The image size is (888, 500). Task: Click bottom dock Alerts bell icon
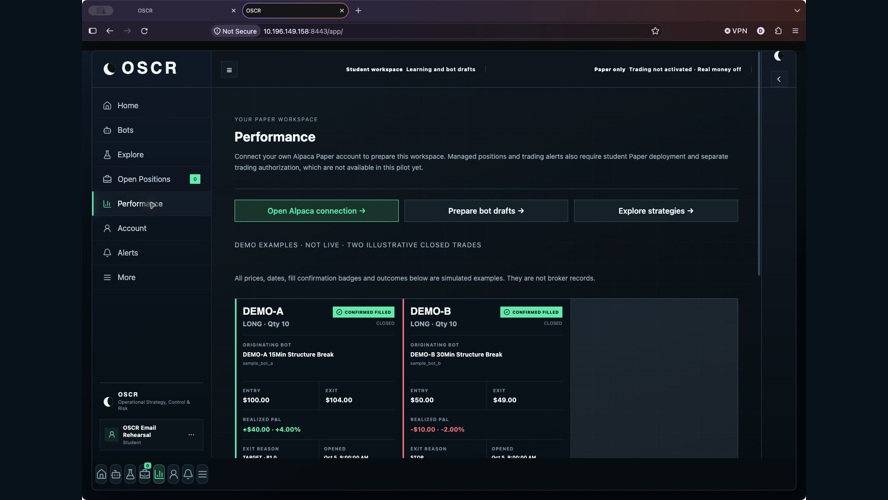(x=188, y=475)
